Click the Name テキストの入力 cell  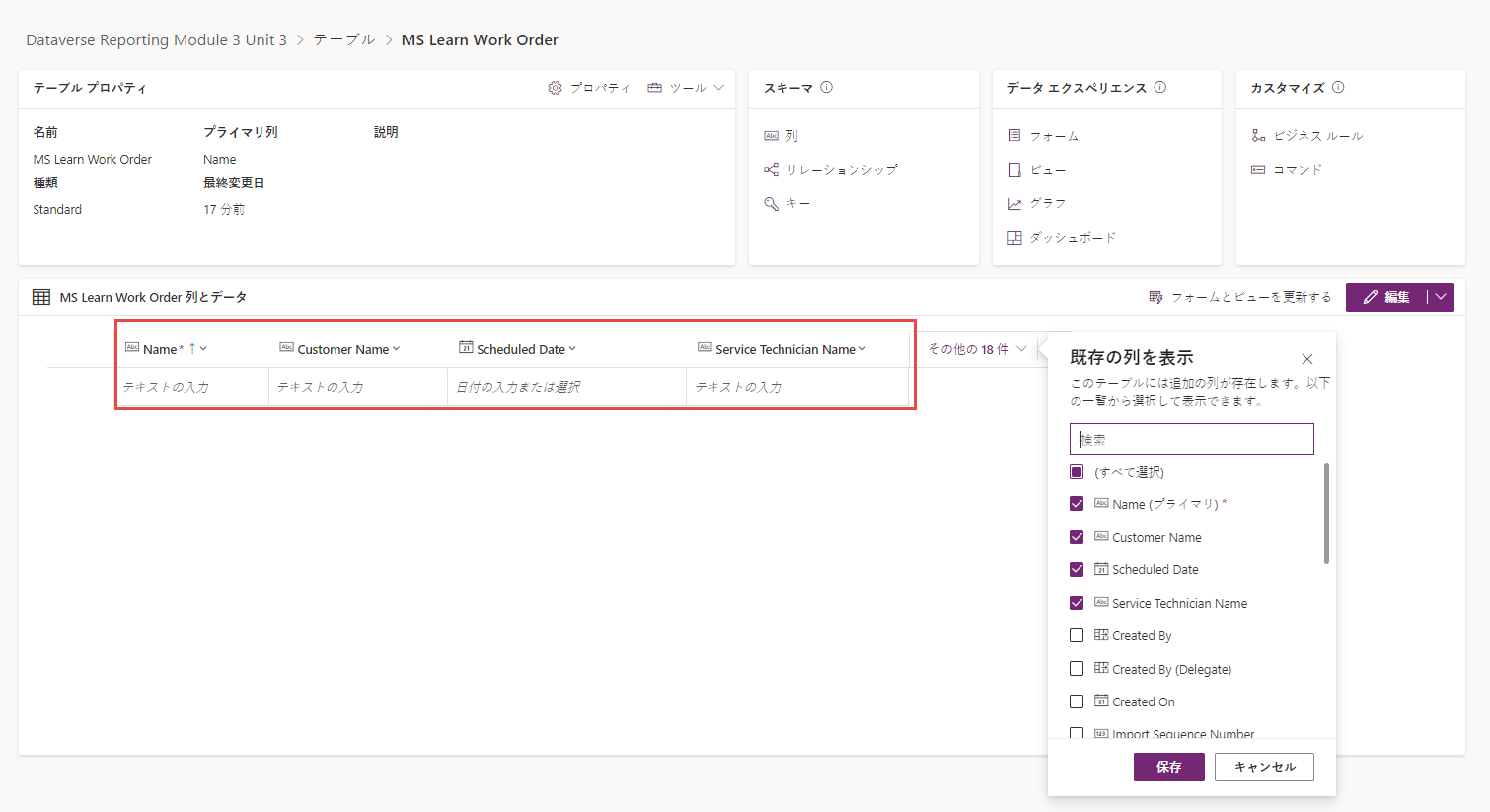tap(193, 387)
